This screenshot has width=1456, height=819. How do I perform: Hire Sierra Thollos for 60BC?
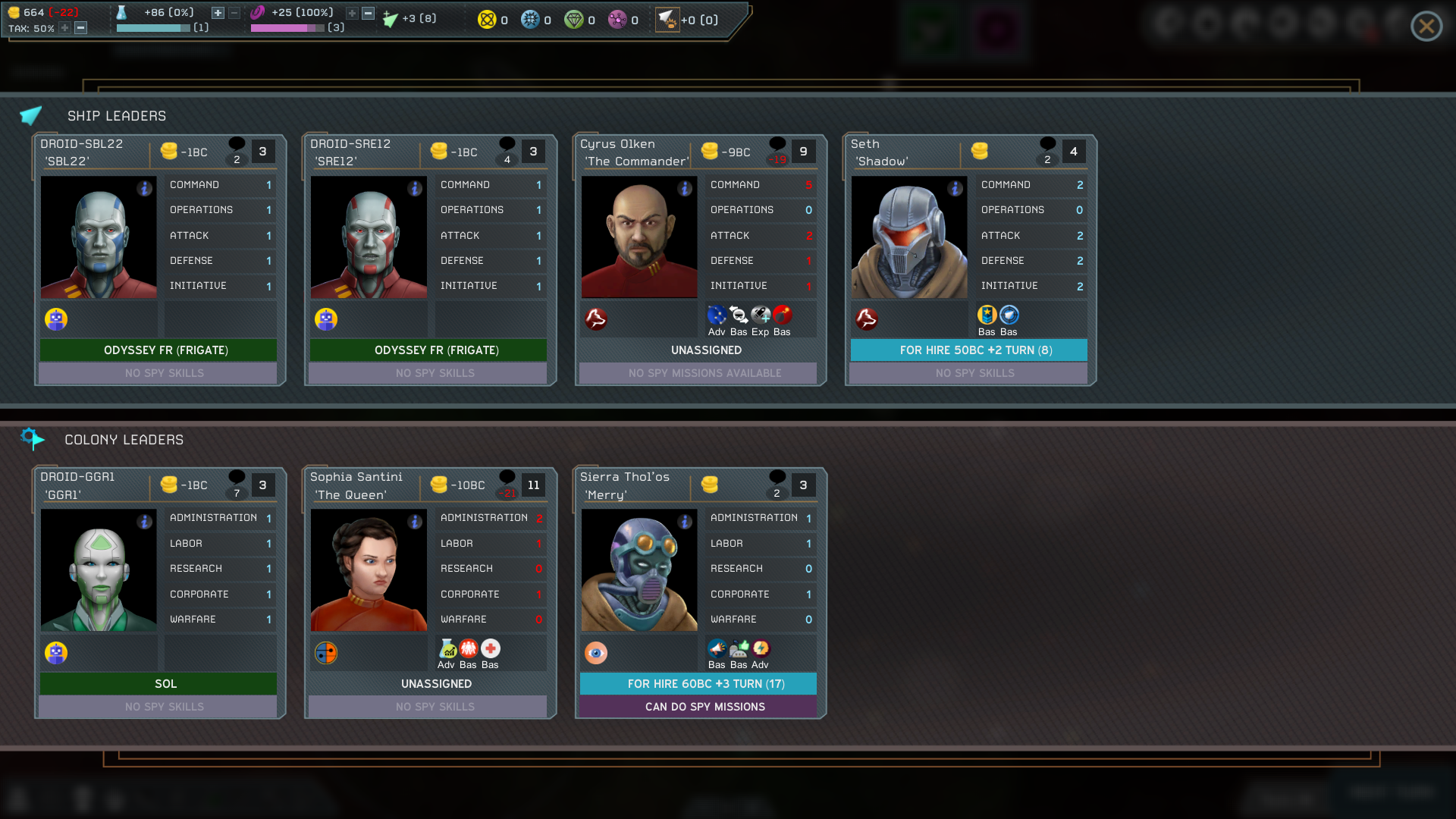pos(705,683)
